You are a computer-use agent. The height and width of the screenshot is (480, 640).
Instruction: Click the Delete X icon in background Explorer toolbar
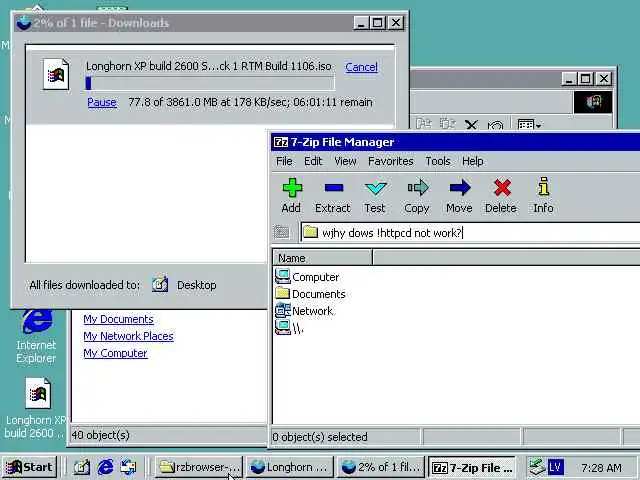click(471, 124)
